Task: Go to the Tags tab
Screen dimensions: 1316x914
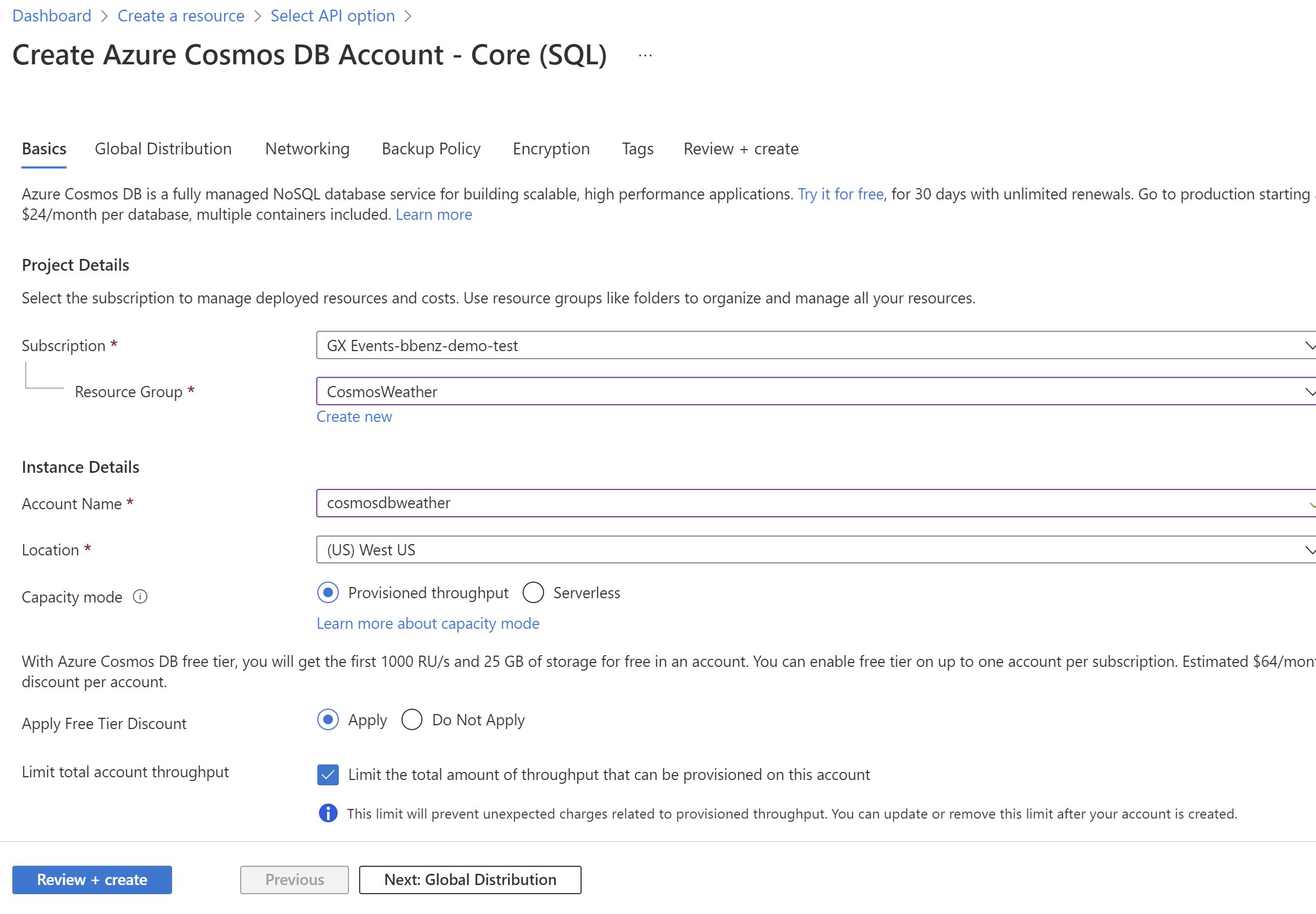Action: (x=638, y=149)
